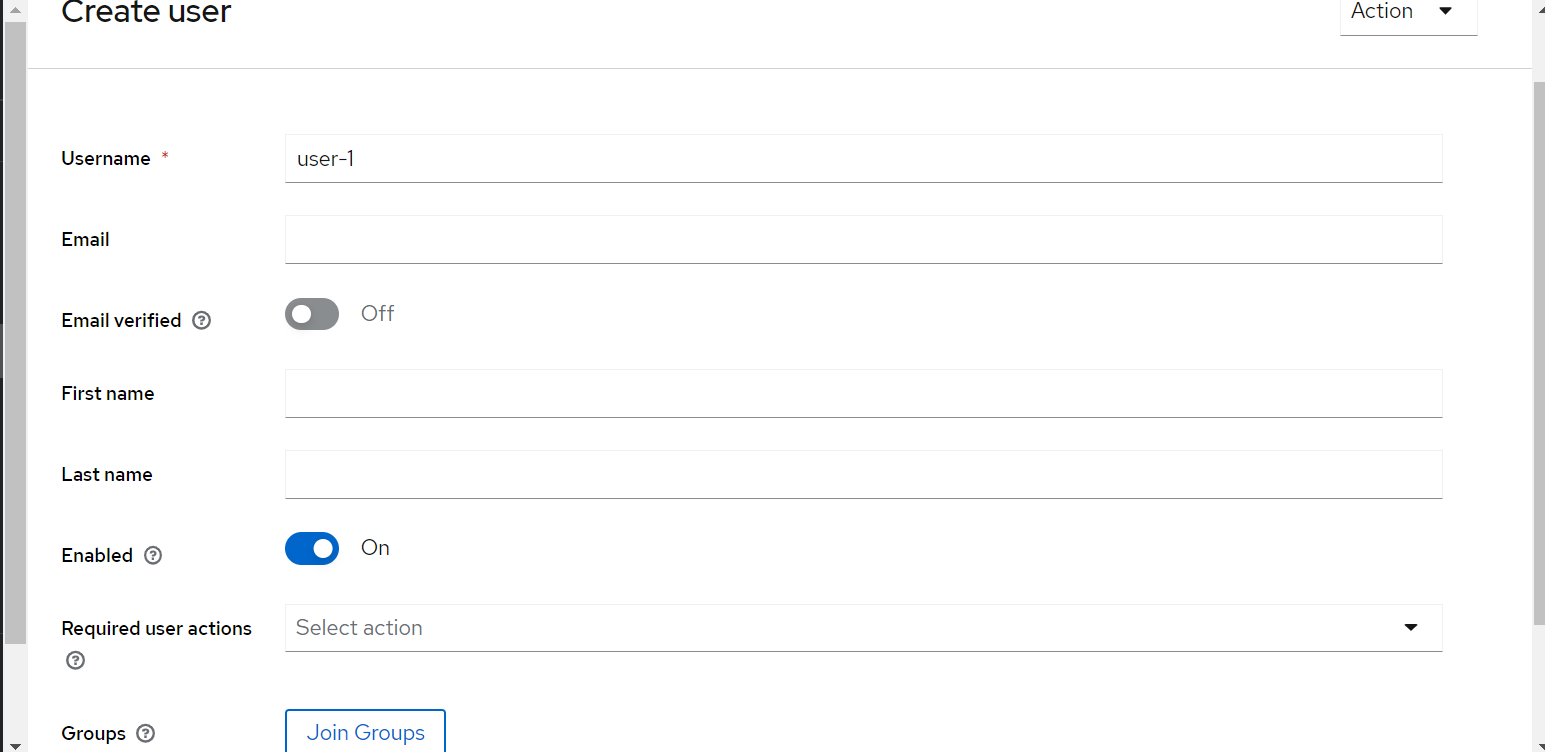Click the Create user heading
1545x752 pixels.
click(x=146, y=14)
